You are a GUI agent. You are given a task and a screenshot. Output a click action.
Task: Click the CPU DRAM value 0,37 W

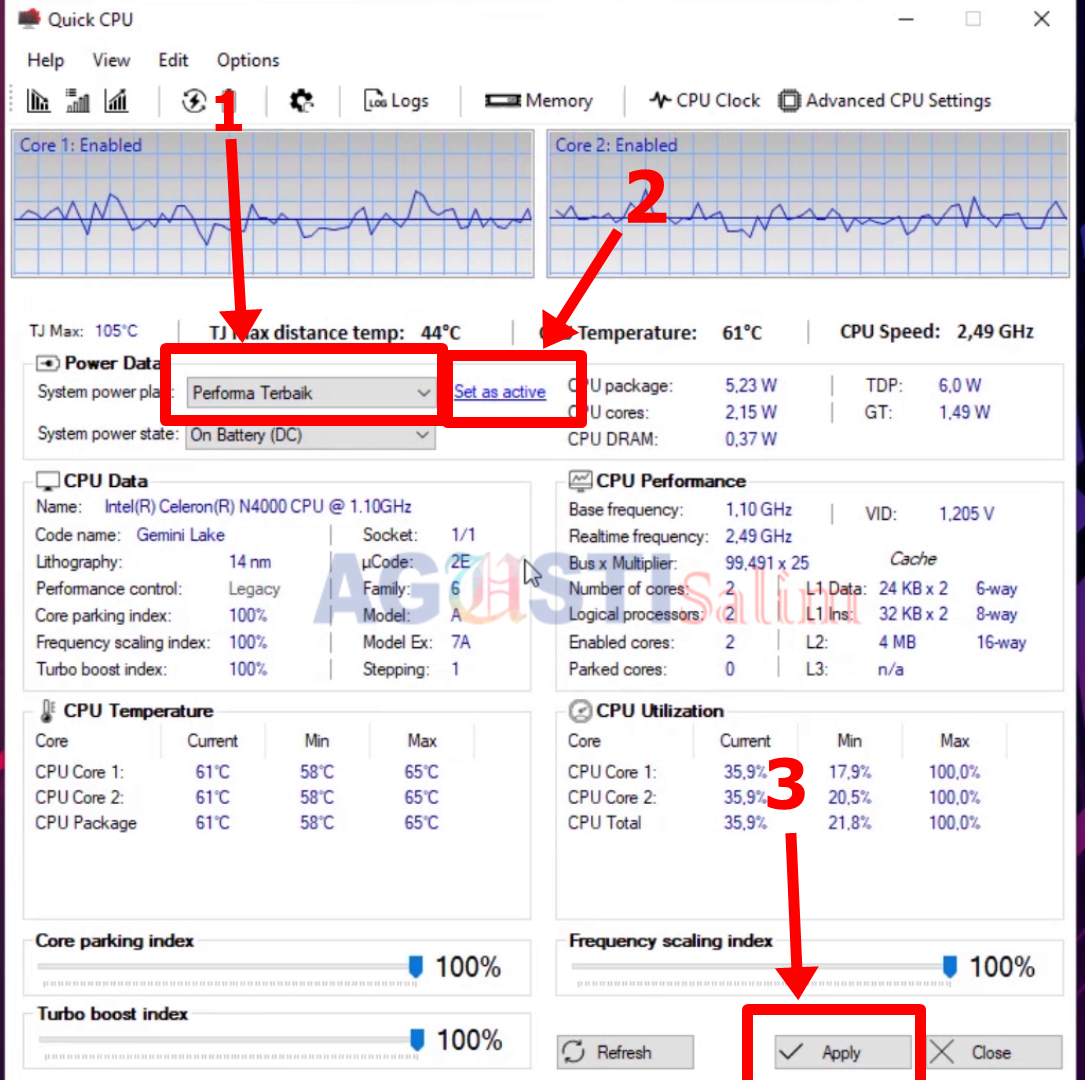coord(751,439)
